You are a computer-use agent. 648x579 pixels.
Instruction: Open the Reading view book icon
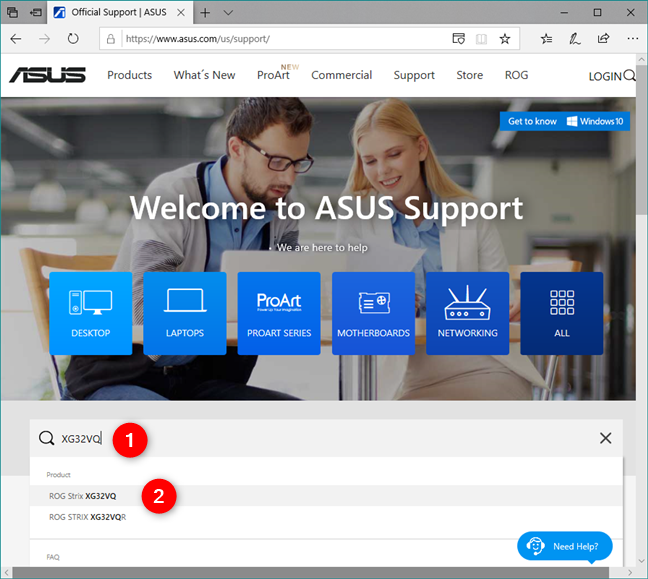tap(481, 39)
